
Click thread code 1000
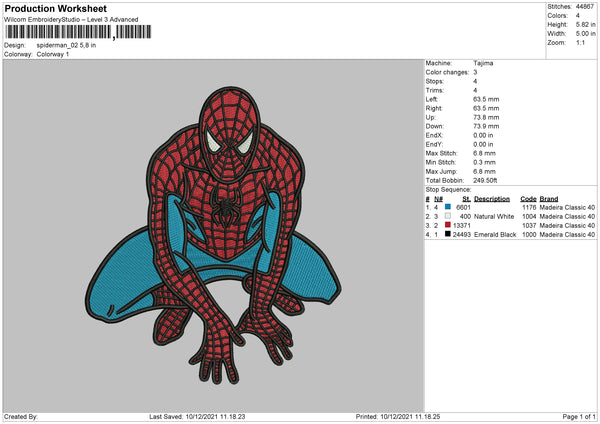tap(529, 235)
